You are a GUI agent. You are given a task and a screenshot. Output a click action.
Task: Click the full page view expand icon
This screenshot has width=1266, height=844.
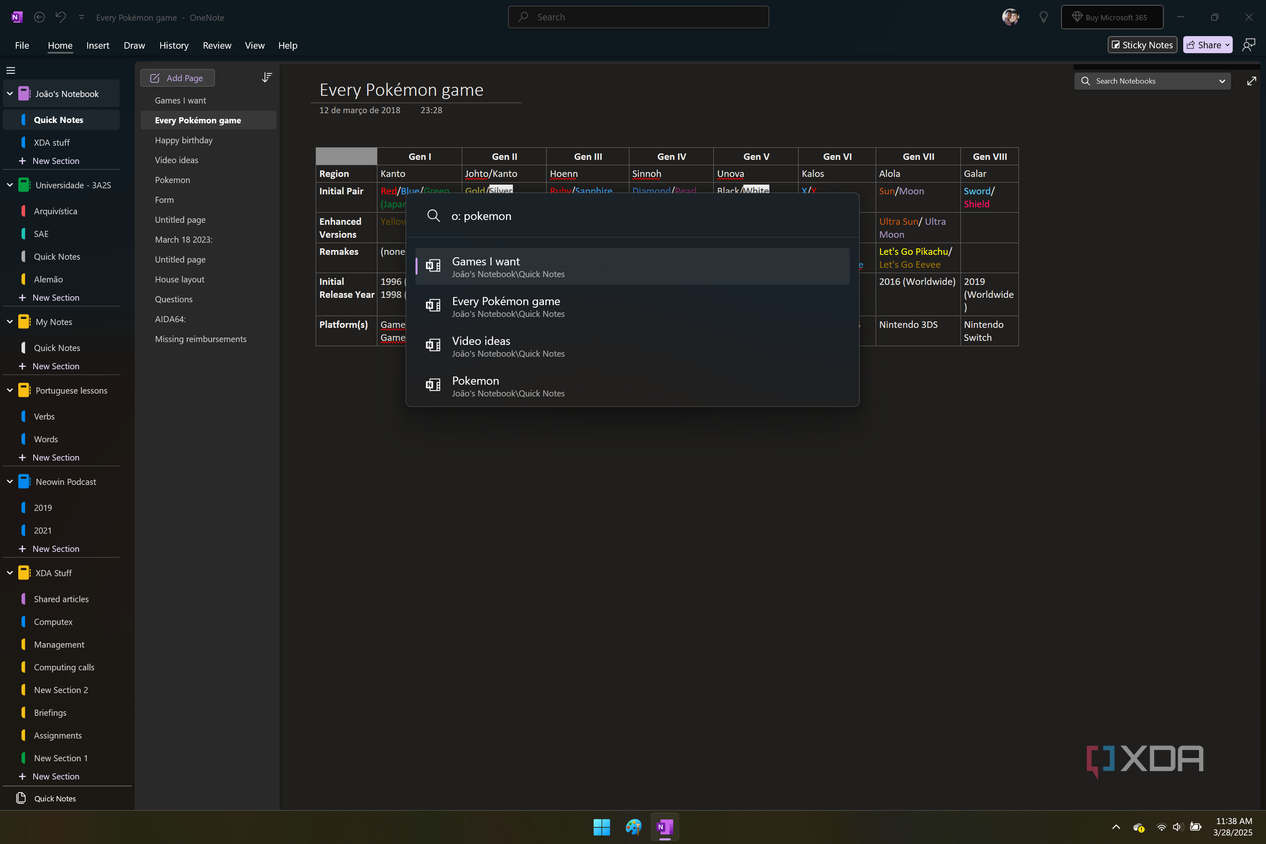pos(1251,81)
